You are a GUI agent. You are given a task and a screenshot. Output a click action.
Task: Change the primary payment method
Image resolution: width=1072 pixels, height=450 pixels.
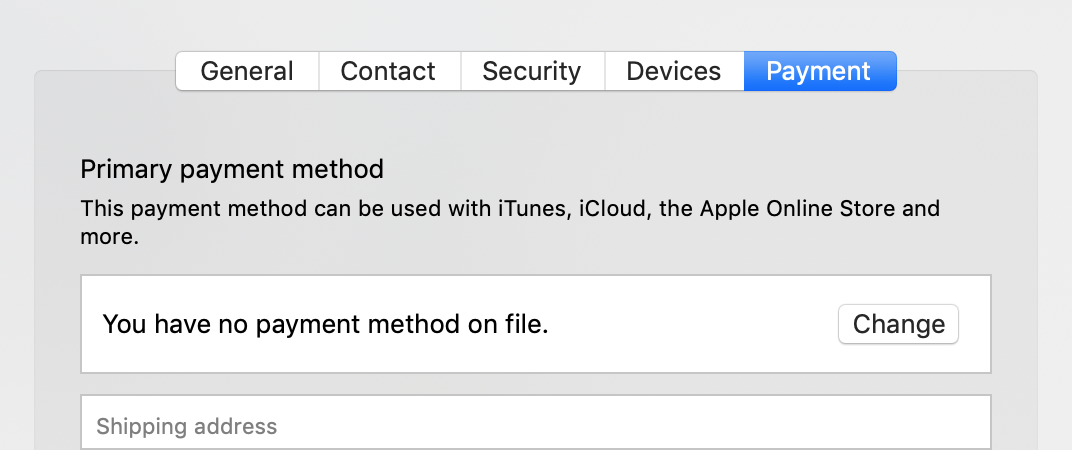pyautogui.click(x=898, y=324)
